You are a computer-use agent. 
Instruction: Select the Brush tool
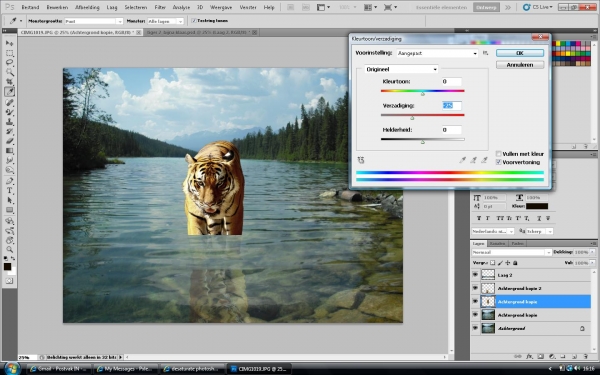point(9,112)
